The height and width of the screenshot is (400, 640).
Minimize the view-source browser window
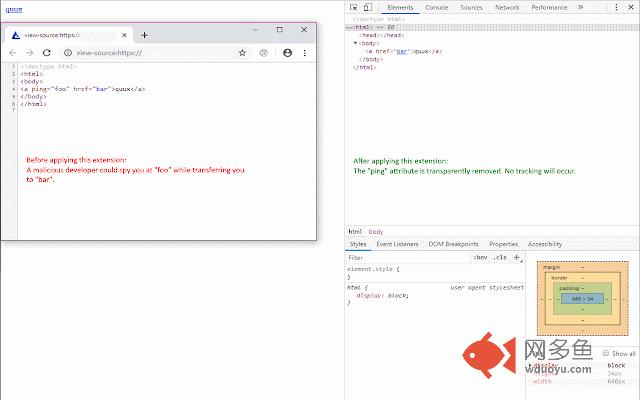pyautogui.click(x=255, y=29)
